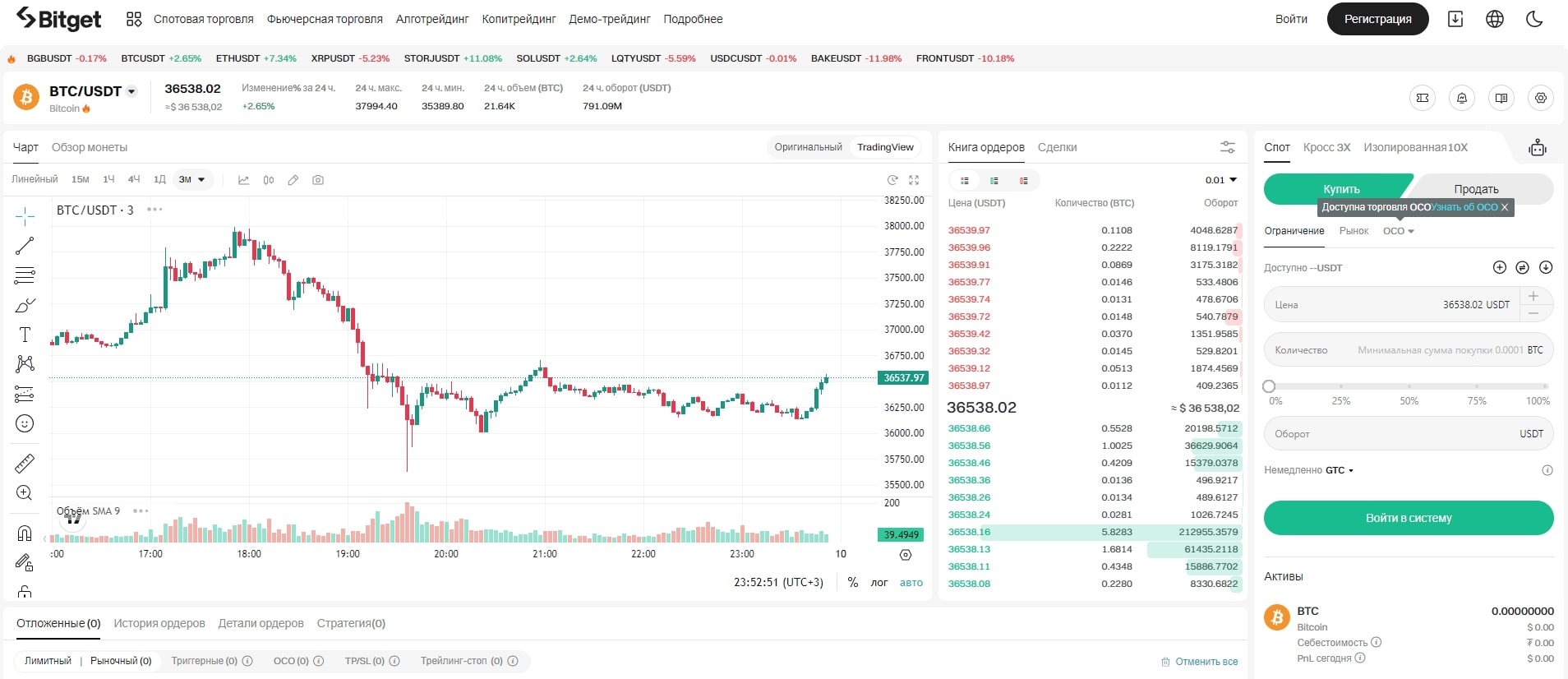Switch chart to Original mode

(808, 147)
